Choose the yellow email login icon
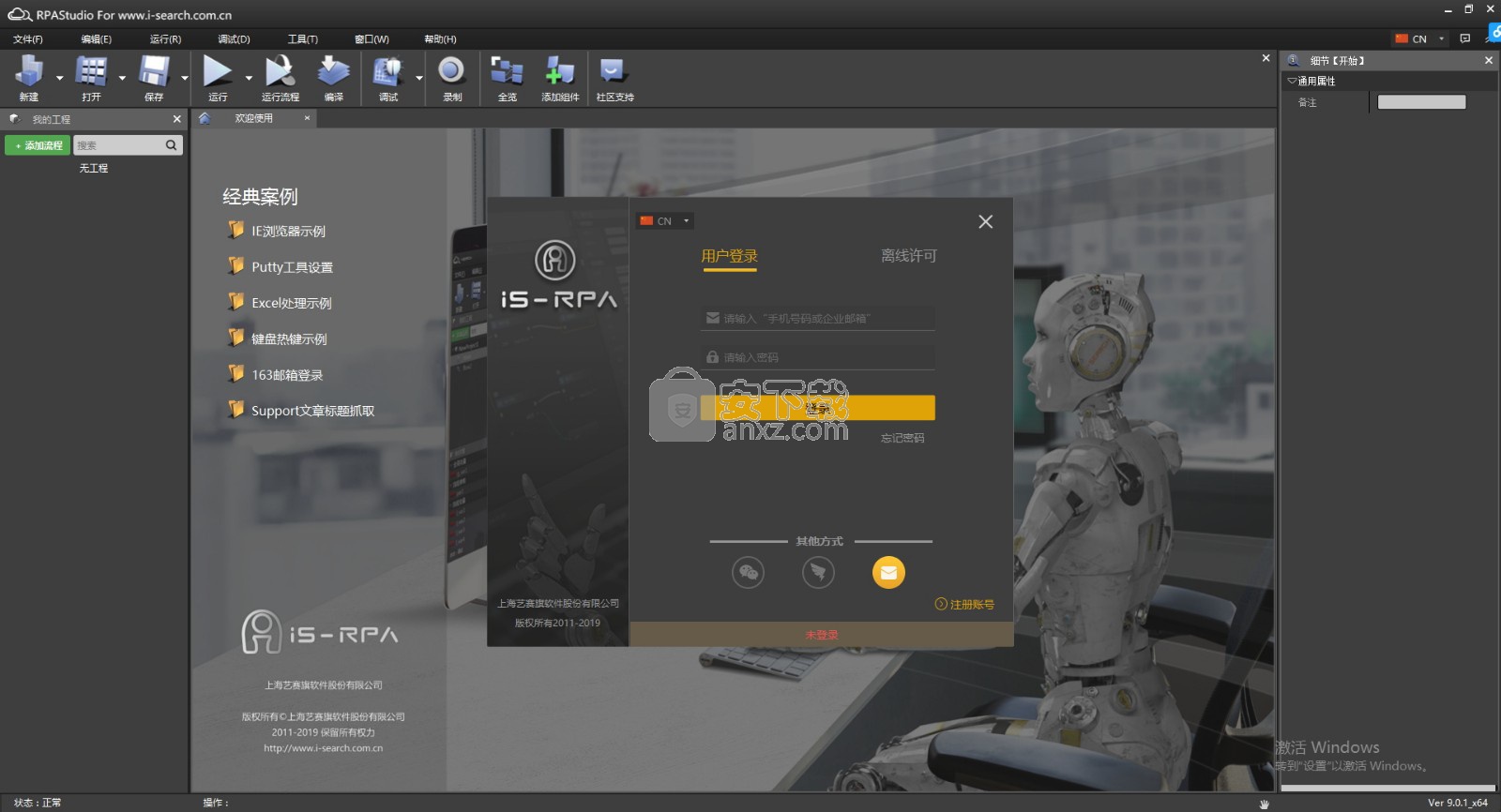 (888, 572)
